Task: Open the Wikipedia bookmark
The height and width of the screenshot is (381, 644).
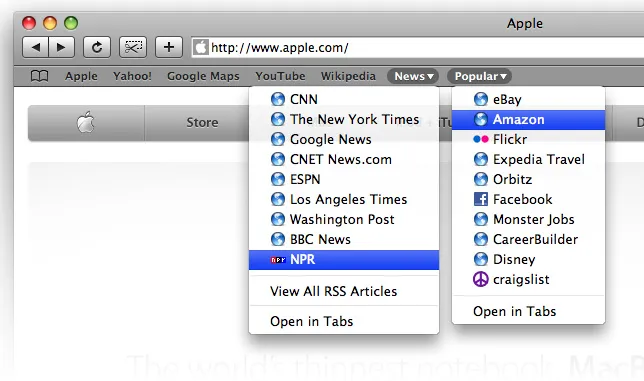Action: tap(348, 76)
